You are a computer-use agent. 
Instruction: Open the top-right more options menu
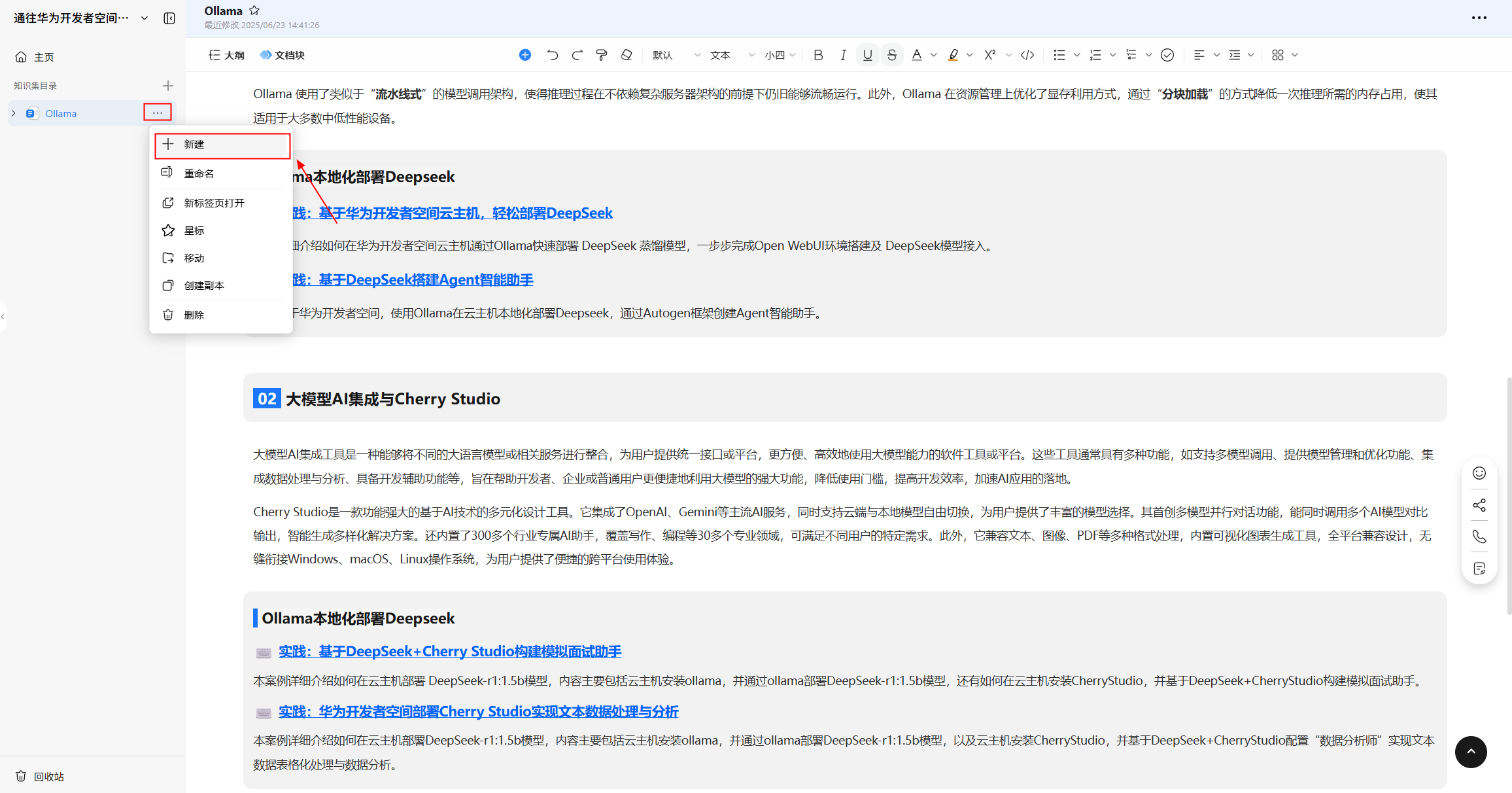1479,18
